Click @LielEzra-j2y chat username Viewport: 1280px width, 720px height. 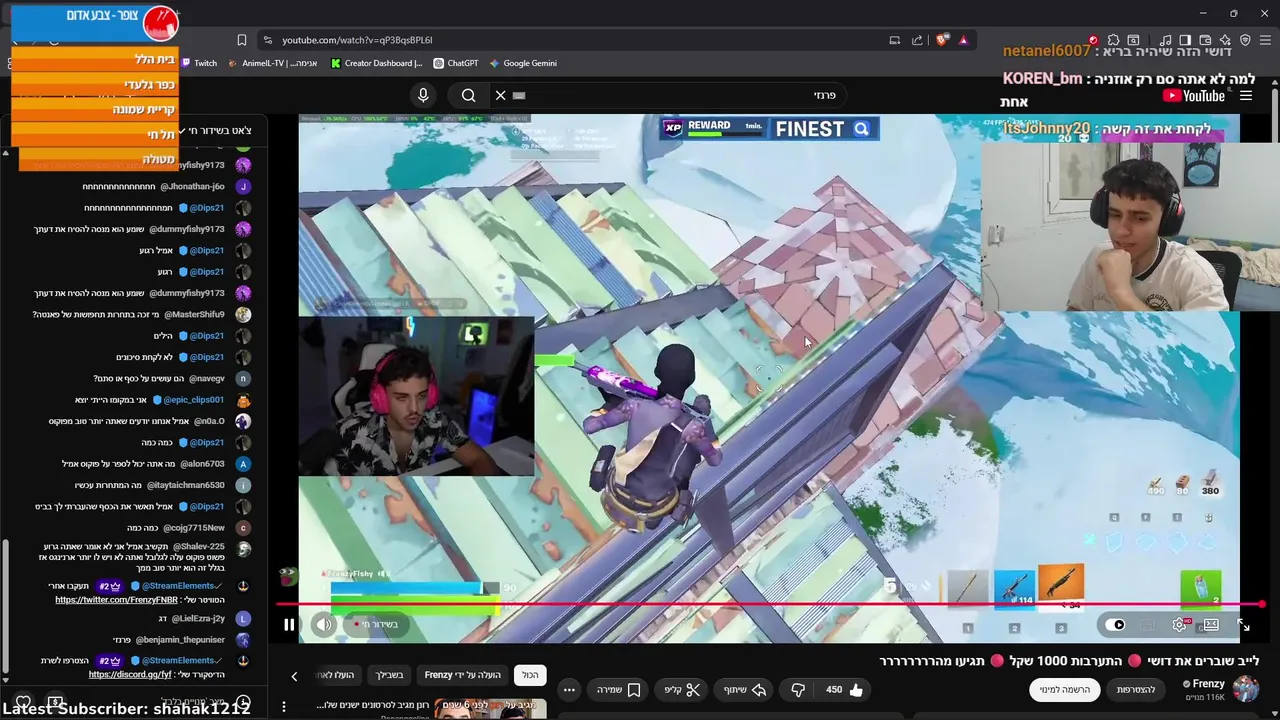pos(198,619)
